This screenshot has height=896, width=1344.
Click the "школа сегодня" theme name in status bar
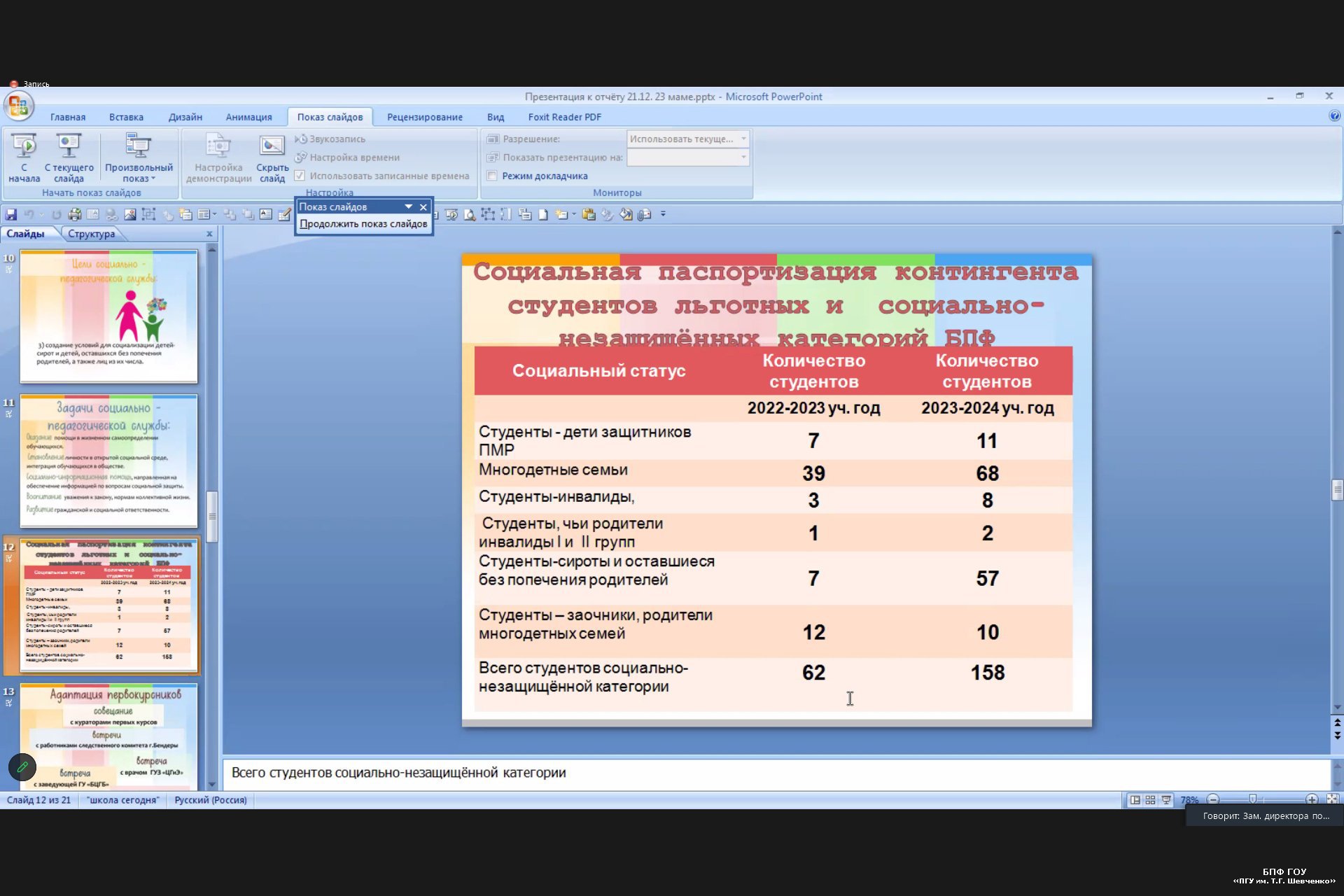123,800
